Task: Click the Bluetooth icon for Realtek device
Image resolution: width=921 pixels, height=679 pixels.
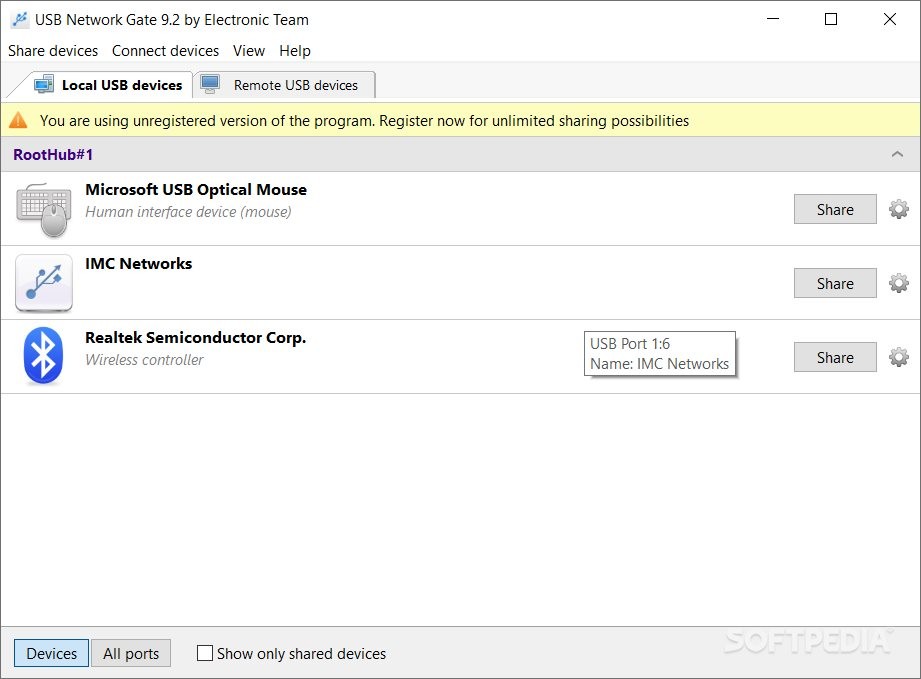Action: tap(43, 356)
